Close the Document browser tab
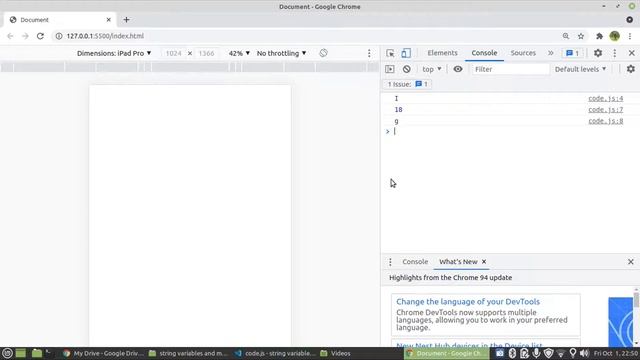The image size is (640, 360). pyautogui.click(x=109, y=20)
